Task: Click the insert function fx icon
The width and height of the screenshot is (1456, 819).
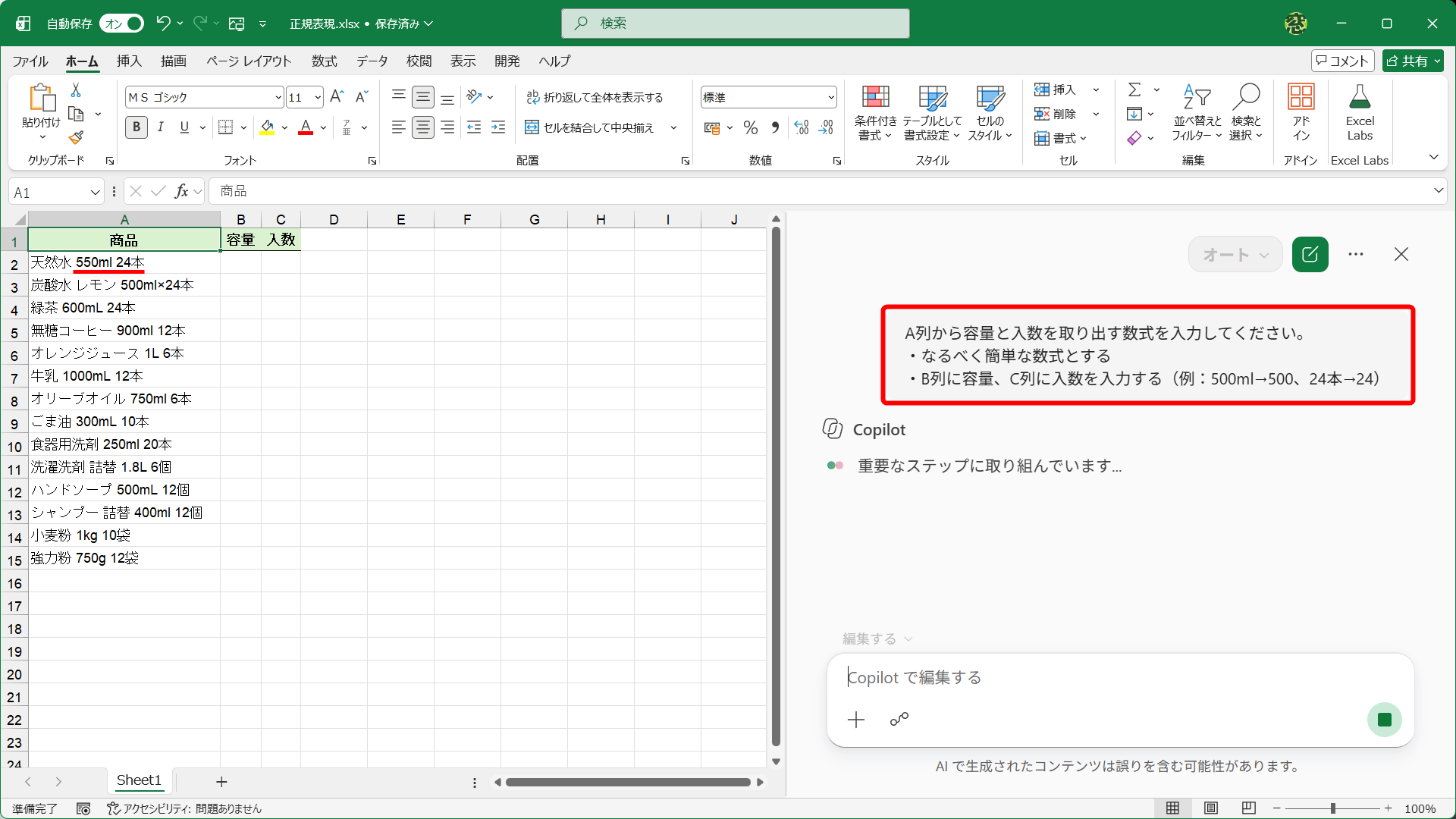Action: click(x=181, y=191)
